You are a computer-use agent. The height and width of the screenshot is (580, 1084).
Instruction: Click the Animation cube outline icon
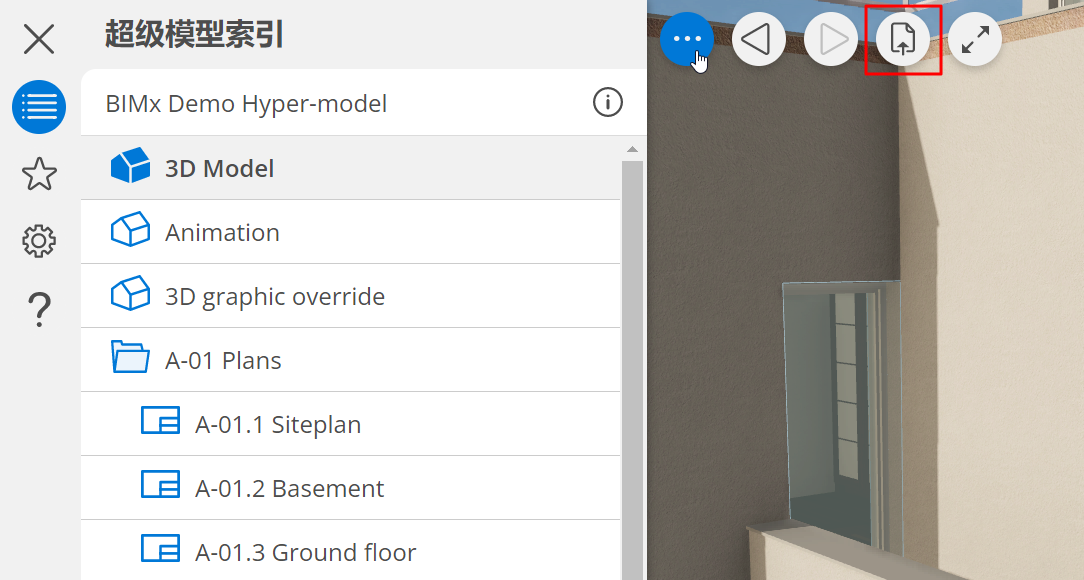[130, 229]
